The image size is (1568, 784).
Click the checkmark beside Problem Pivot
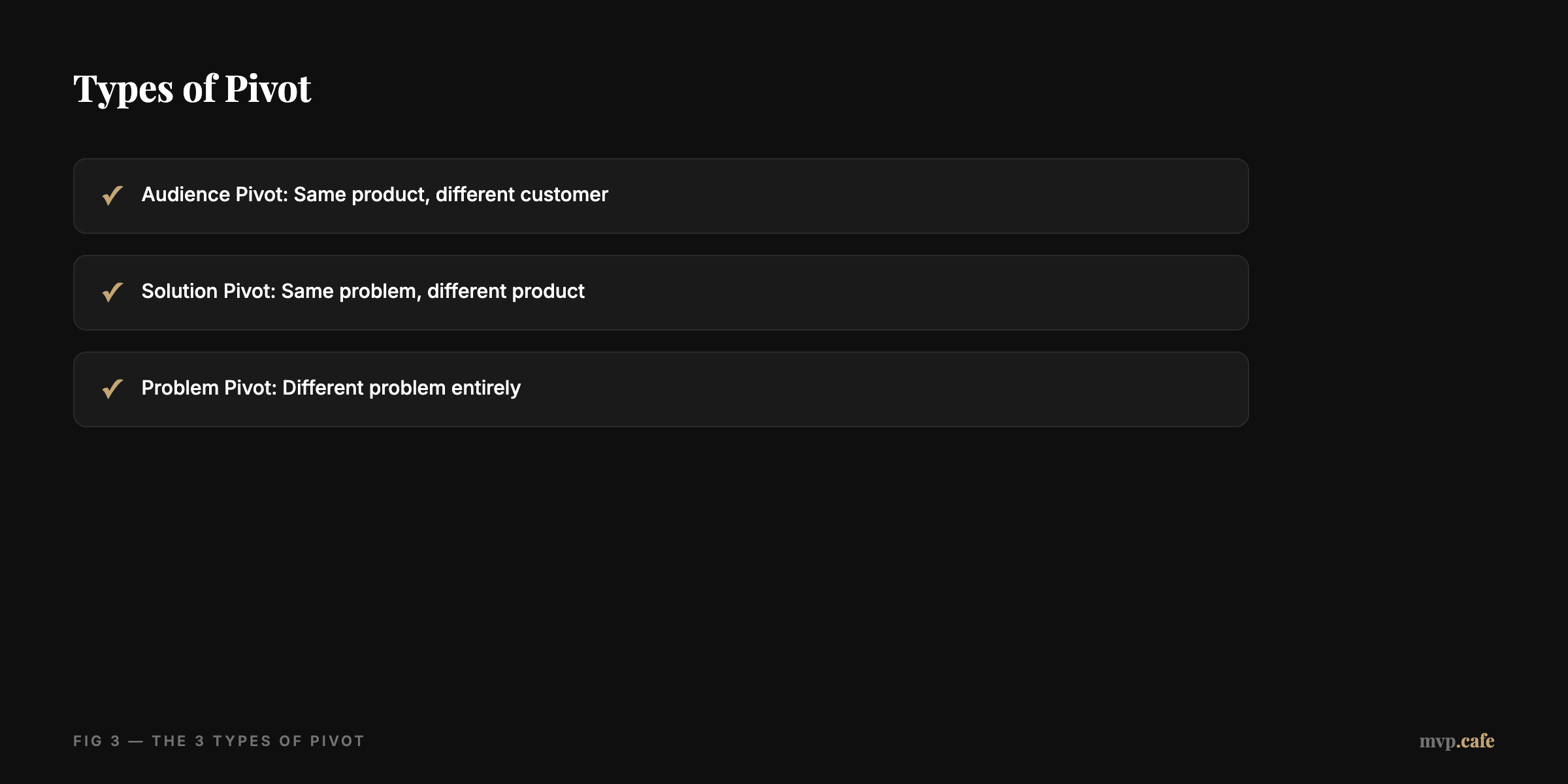point(112,389)
